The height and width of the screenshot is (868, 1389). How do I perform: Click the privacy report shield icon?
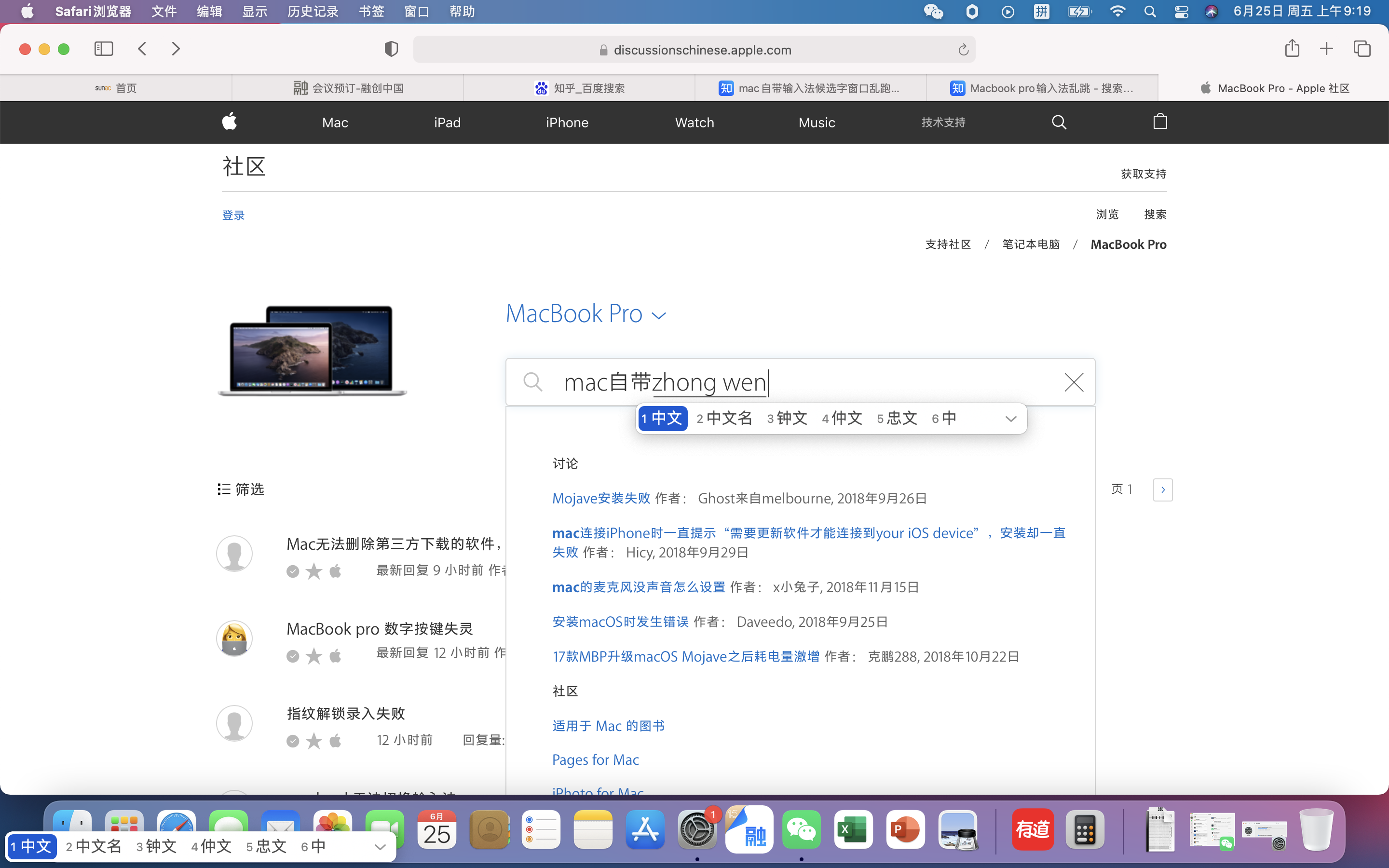point(391,49)
